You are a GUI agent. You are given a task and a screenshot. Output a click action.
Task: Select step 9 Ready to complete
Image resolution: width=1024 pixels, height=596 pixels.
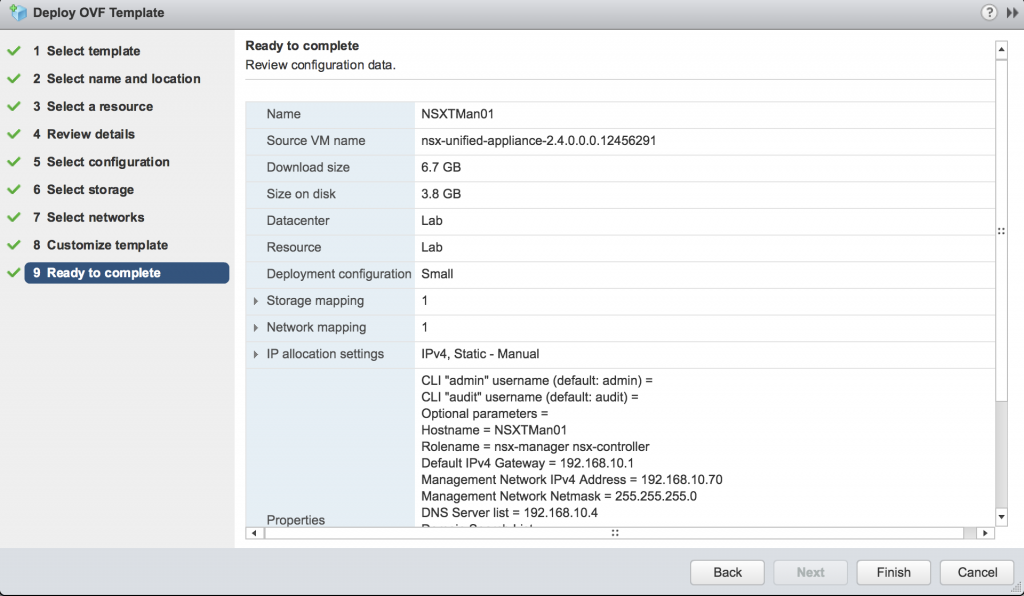click(127, 273)
